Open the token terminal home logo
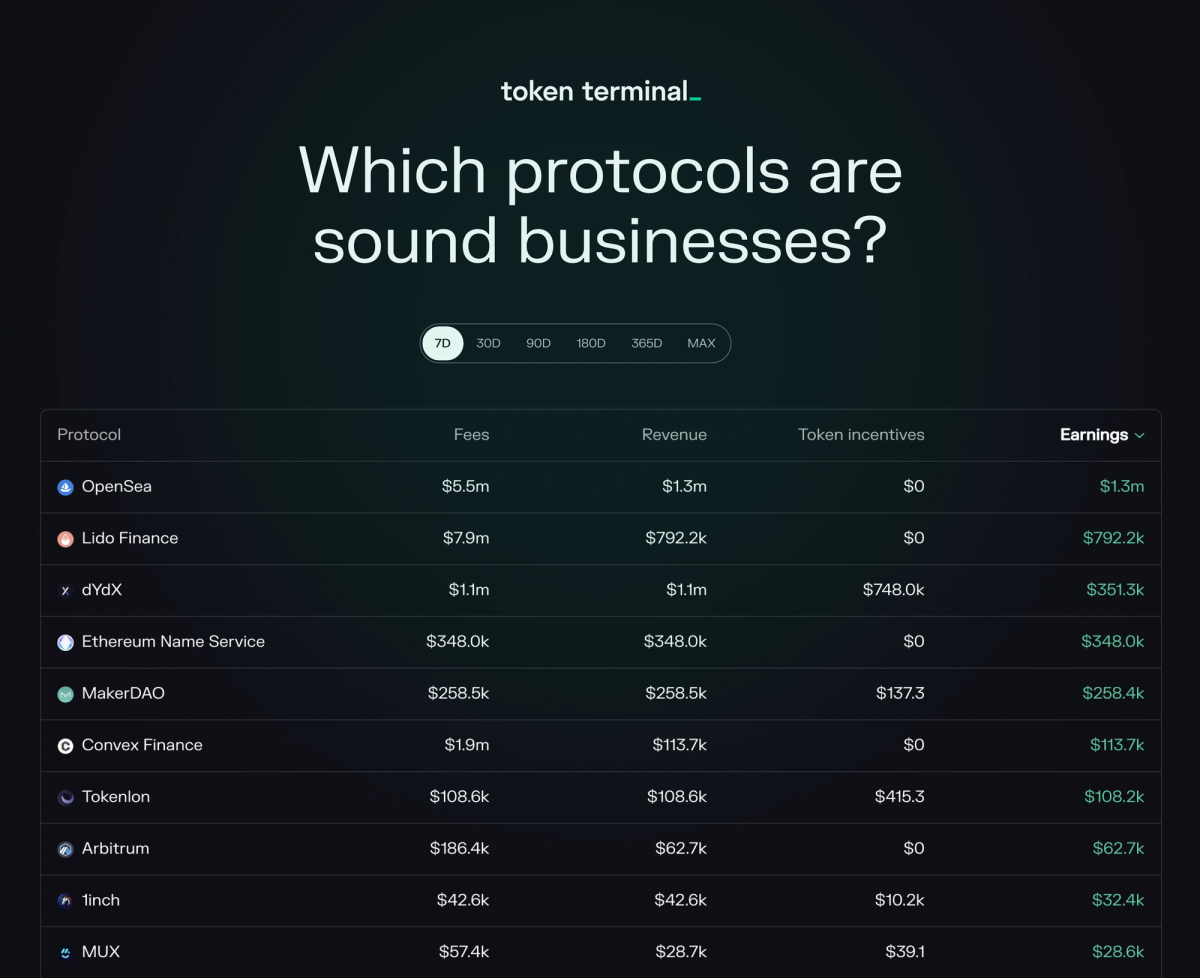 coord(600,92)
